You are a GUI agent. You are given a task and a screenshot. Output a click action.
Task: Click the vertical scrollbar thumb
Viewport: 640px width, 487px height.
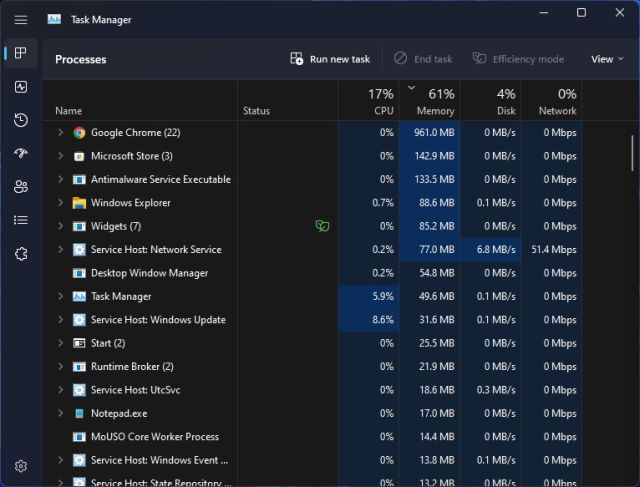tap(632, 153)
